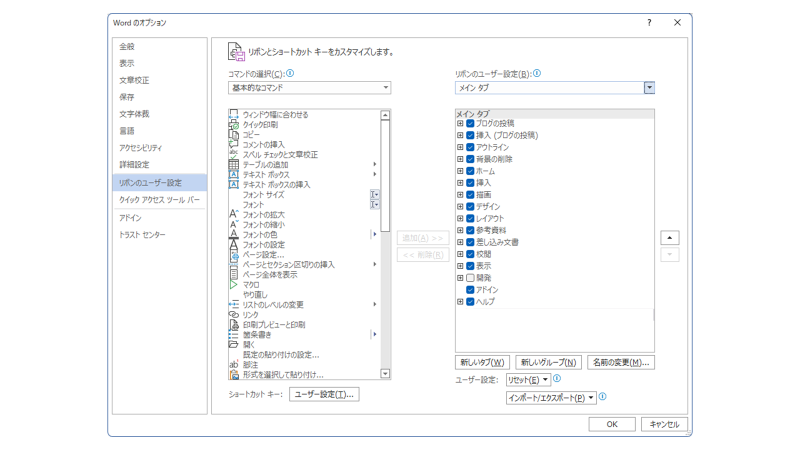Click the Fit to Window Width icon
The image size is (800, 450).
click(x=234, y=115)
